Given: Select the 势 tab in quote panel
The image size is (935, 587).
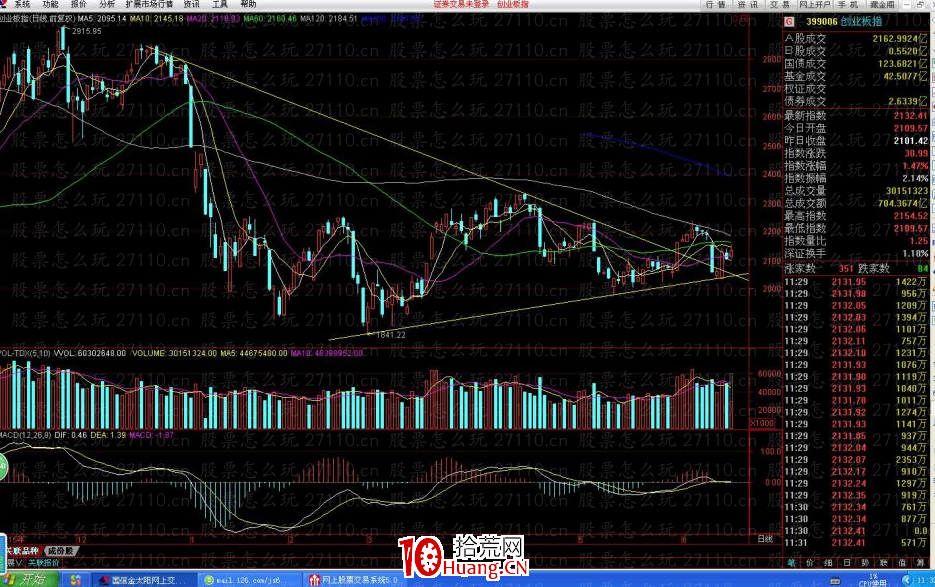Looking at the screenshot, I should (x=865, y=563).
